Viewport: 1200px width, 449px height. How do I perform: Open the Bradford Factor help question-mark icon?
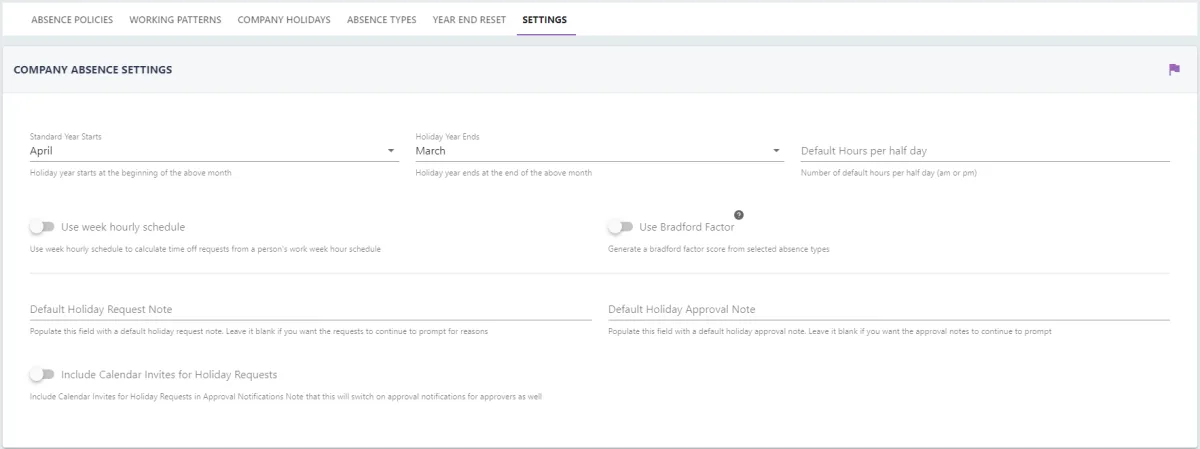[x=739, y=215]
